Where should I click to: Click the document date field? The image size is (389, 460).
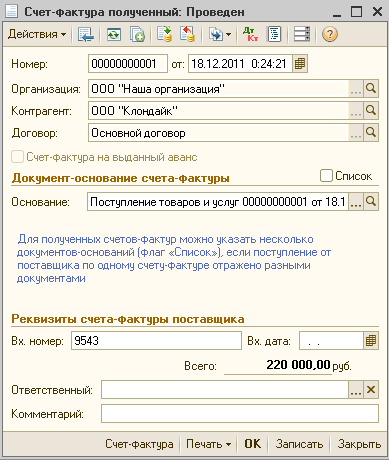click(x=240, y=64)
